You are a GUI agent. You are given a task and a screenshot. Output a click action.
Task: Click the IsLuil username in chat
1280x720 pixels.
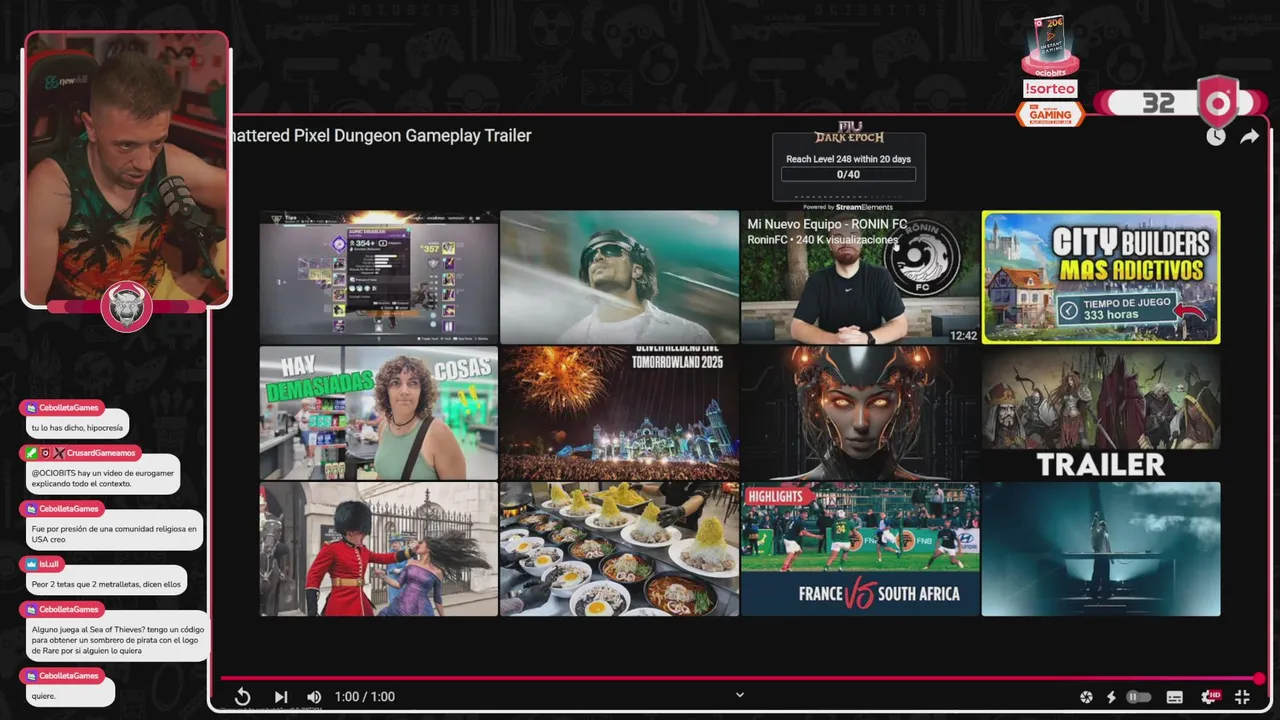tap(49, 564)
